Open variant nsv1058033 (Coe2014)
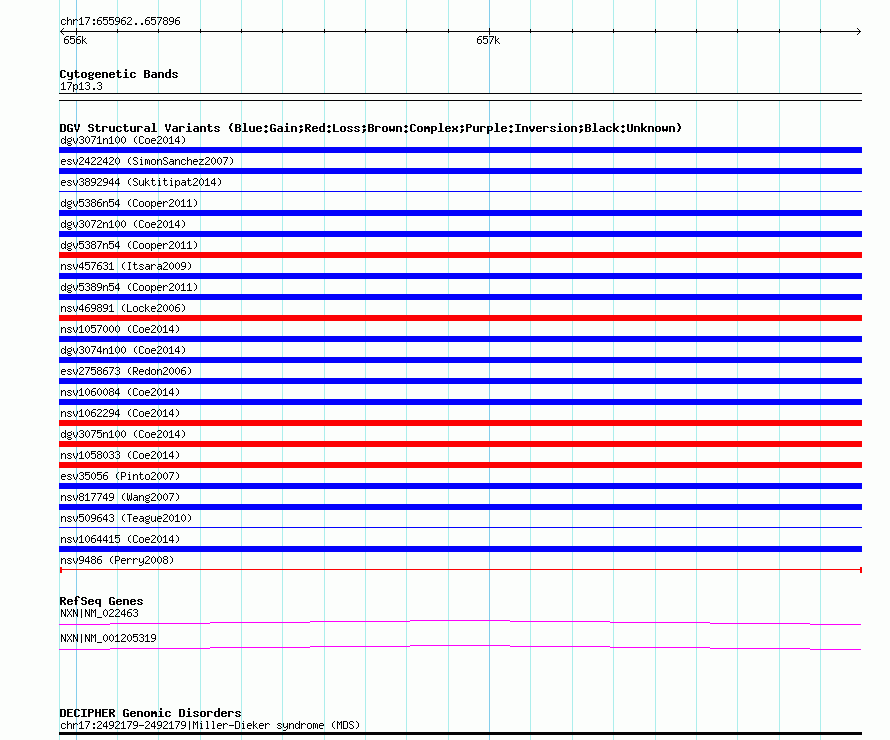890x740 pixels. coord(120,455)
